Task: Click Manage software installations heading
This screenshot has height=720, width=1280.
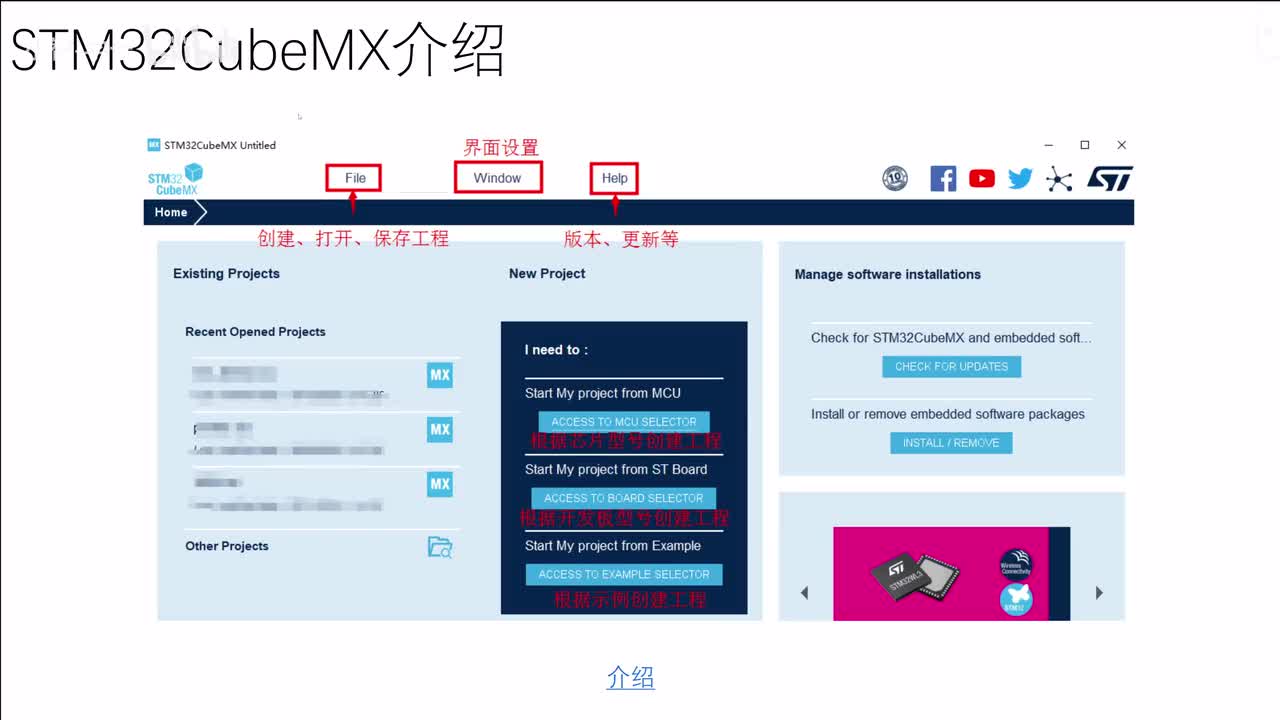Action: click(887, 274)
